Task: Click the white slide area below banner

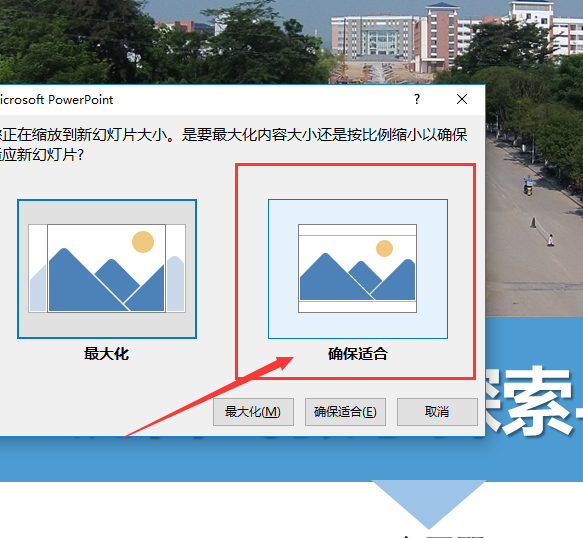Action: click(186, 510)
